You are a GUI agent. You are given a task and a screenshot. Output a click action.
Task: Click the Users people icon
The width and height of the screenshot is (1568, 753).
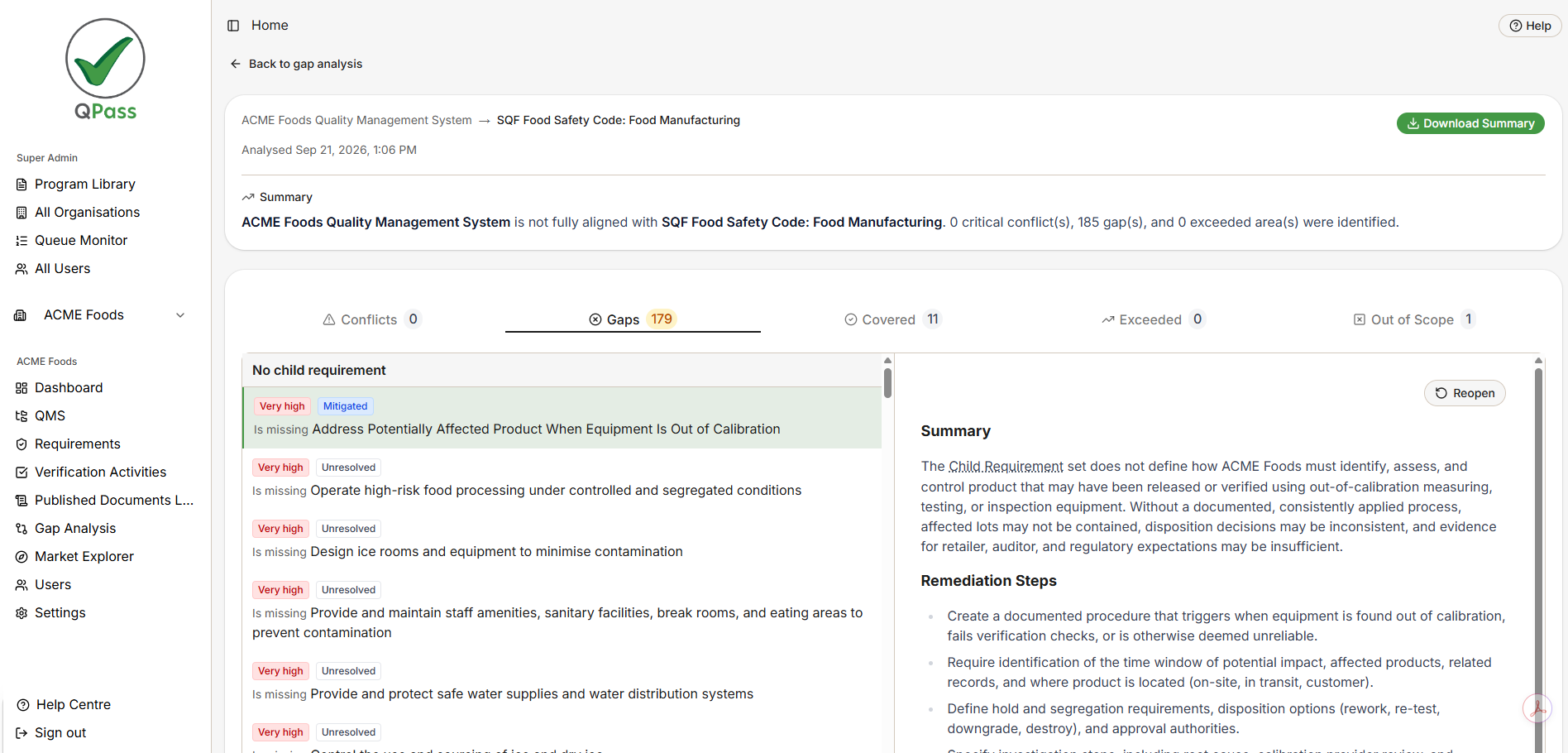[22, 585]
